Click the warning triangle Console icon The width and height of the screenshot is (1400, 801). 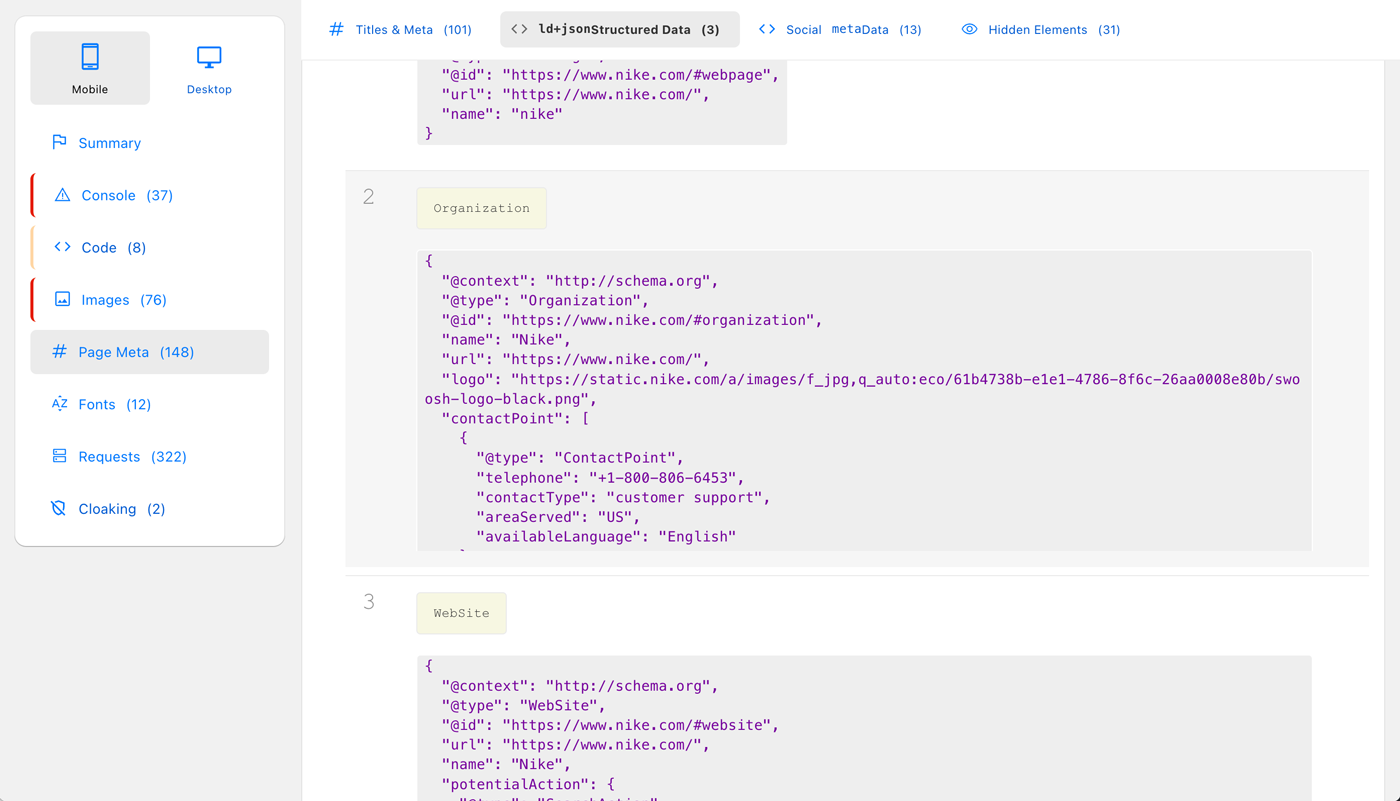[62, 195]
